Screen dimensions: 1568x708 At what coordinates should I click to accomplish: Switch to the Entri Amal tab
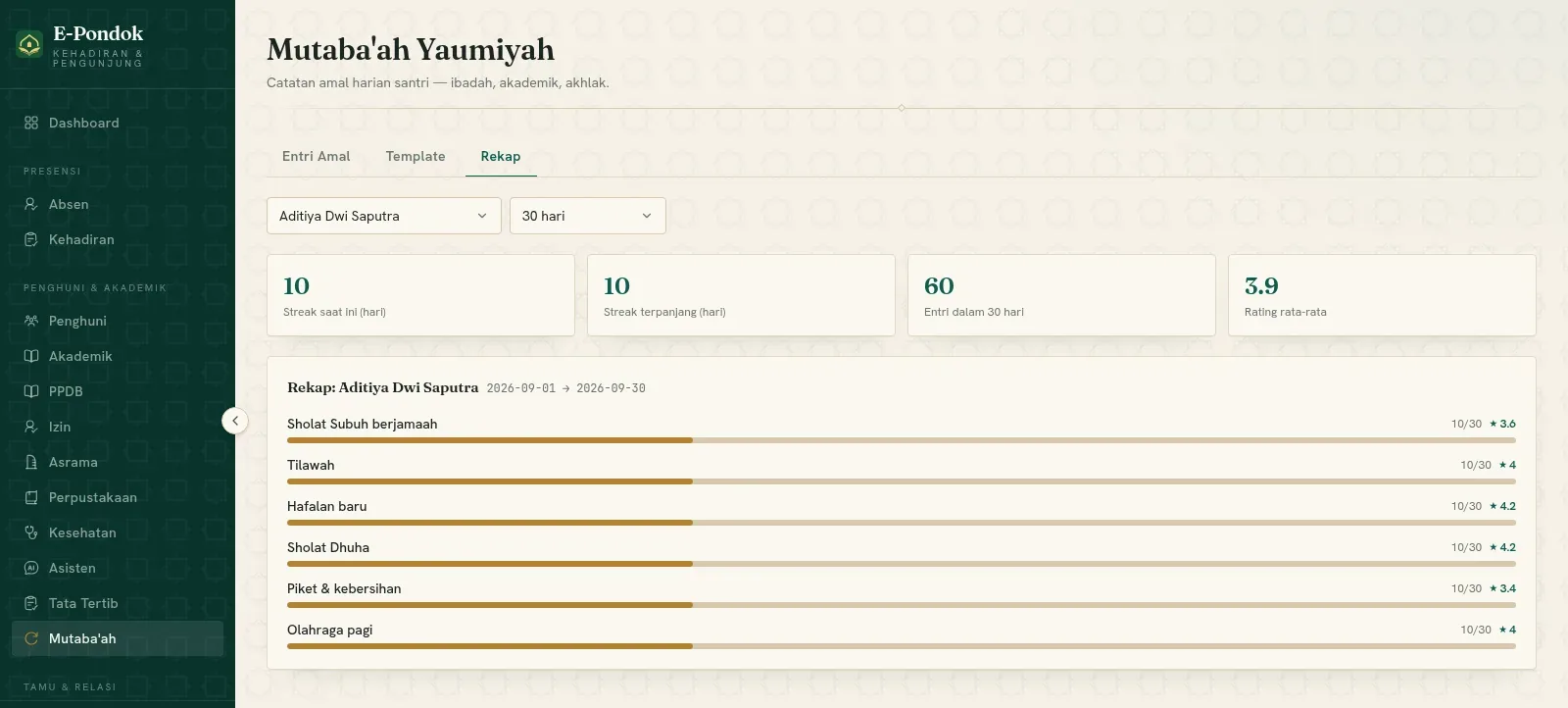316,156
